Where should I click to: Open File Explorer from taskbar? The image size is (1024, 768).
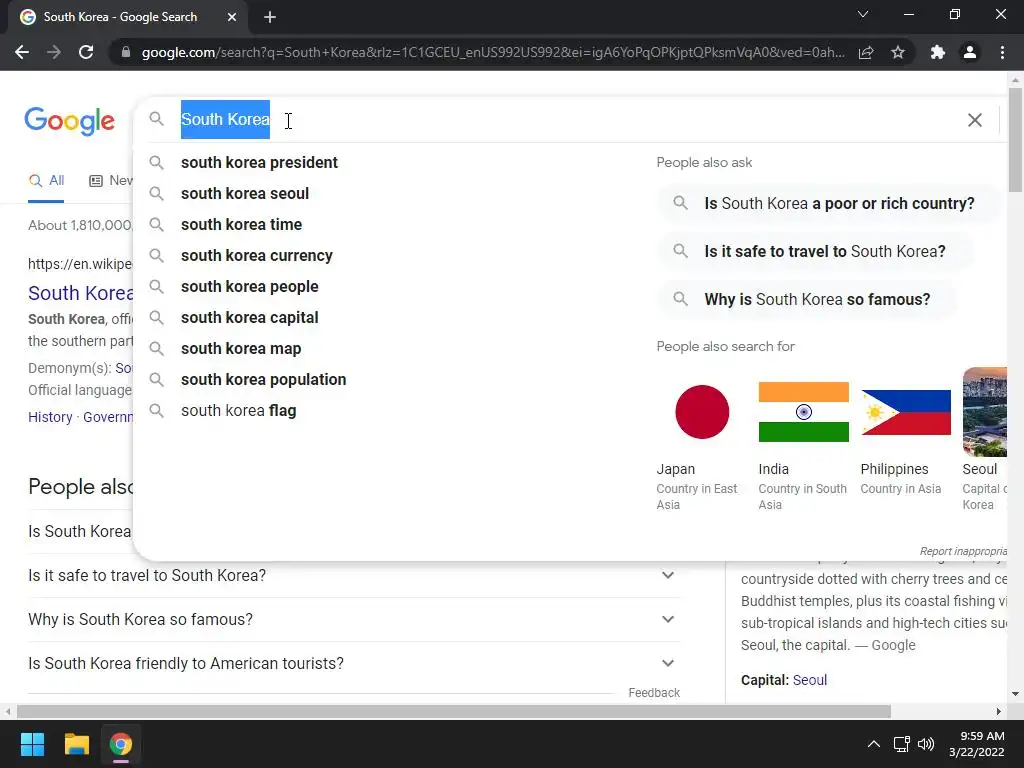[76, 744]
